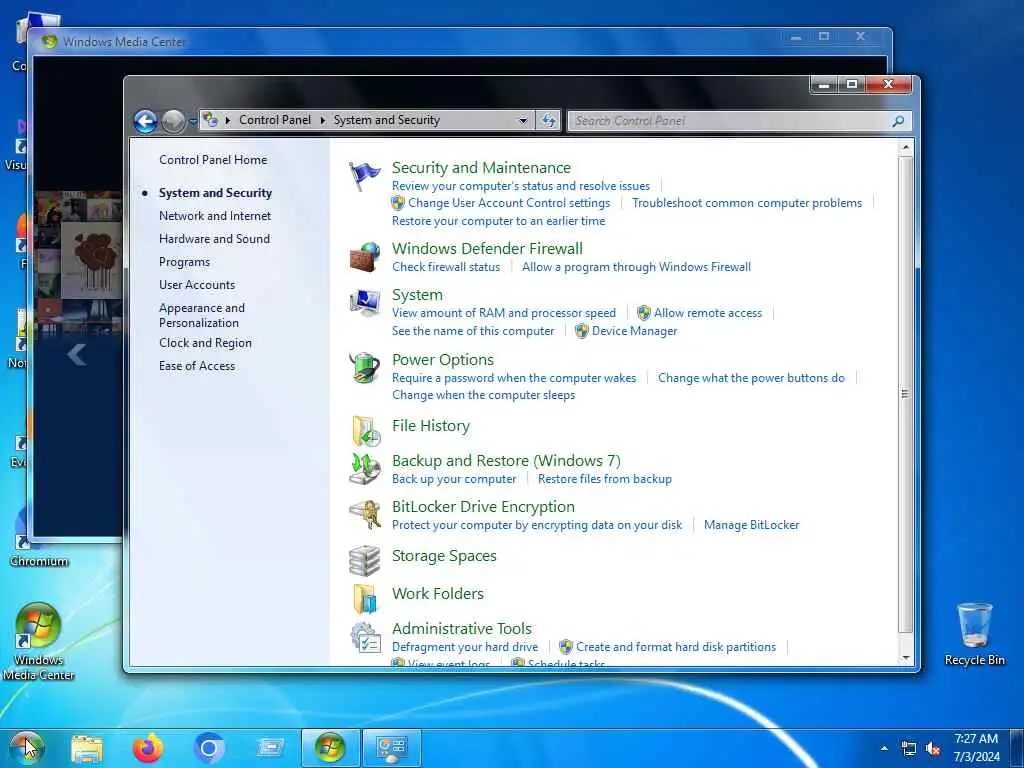Click Change what the power buttons do
Viewport: 1024px width, 768px height.
[751, 377]
